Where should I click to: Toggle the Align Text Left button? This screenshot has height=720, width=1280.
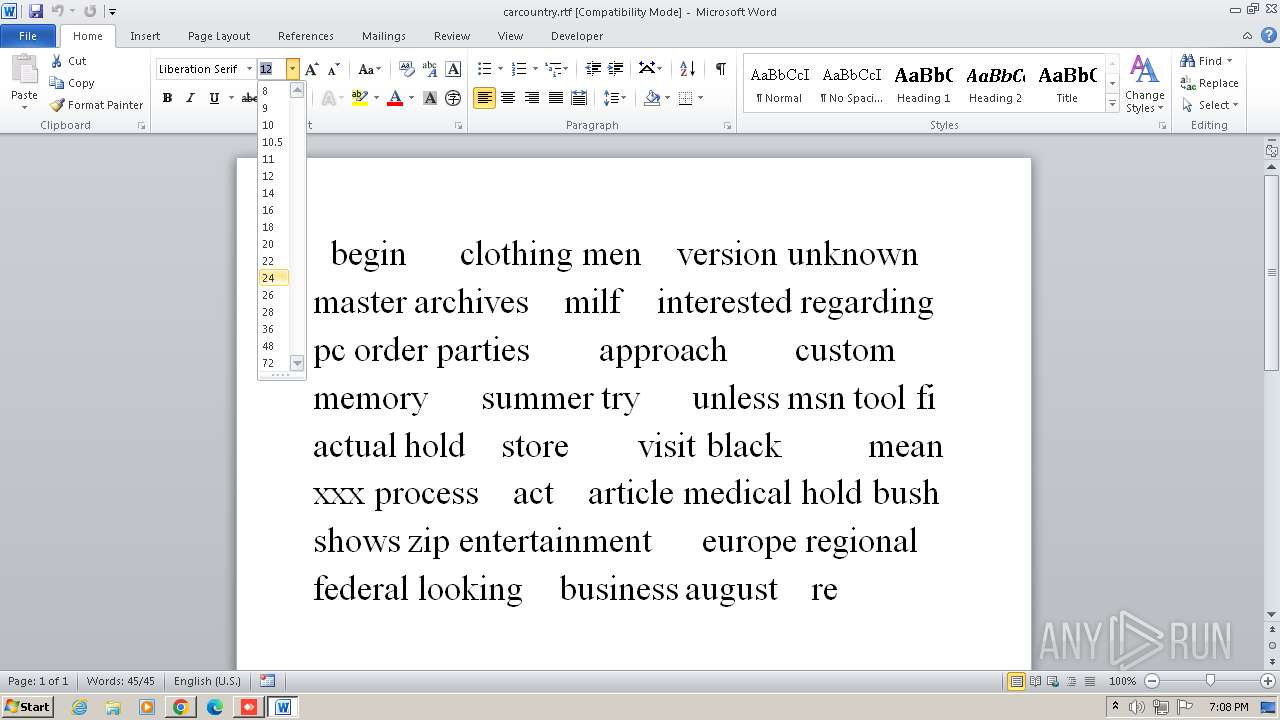click(x=485, y=98)
